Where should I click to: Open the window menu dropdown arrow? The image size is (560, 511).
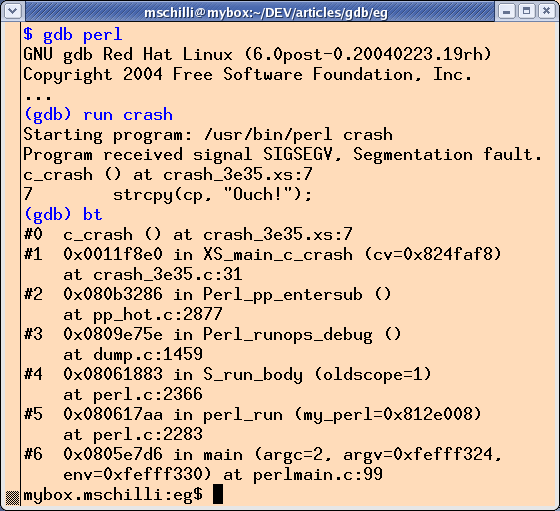click(13, 11)
